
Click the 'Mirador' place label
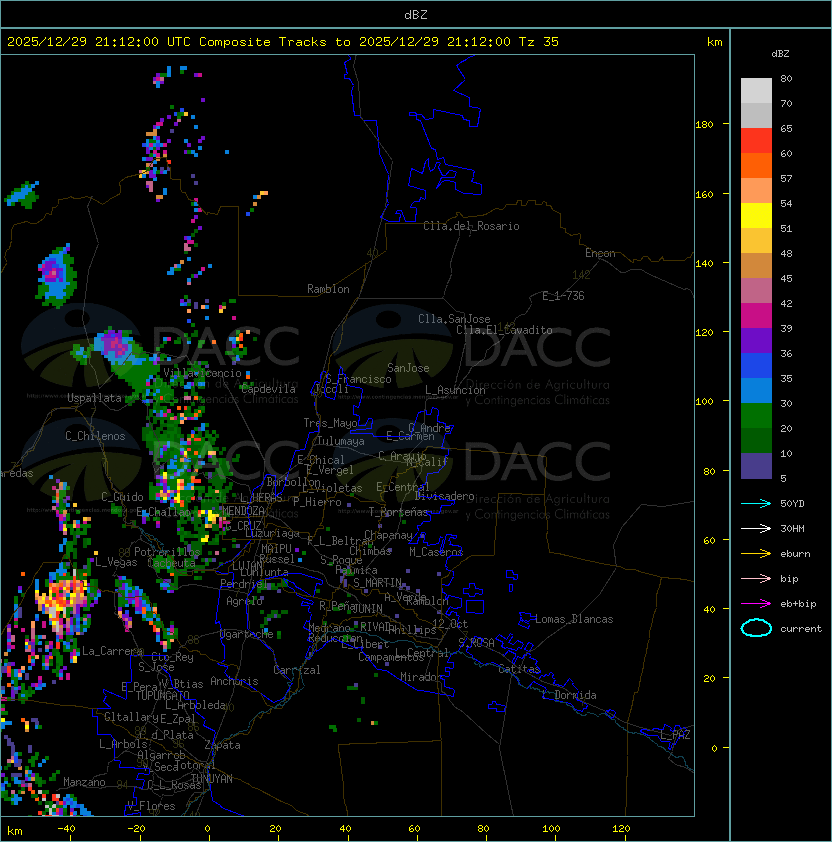pos(422,677)
